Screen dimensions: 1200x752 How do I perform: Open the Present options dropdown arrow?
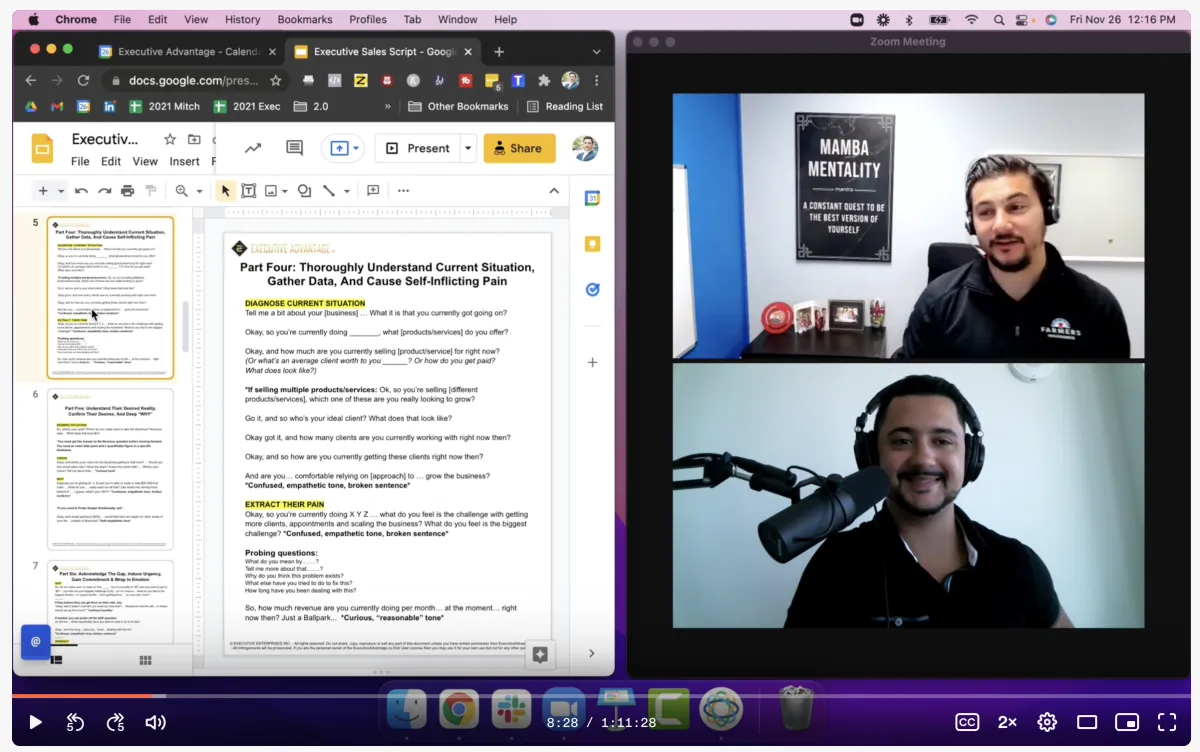[x=468, y=148]
